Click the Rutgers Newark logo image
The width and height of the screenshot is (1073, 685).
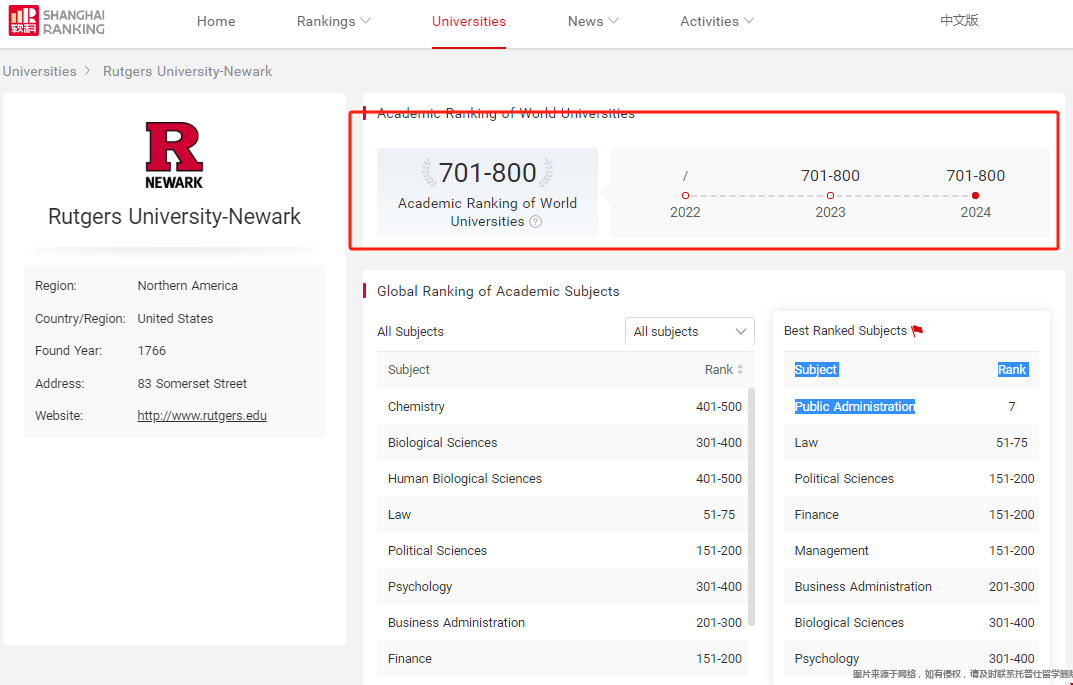click(x=174, y=155)
